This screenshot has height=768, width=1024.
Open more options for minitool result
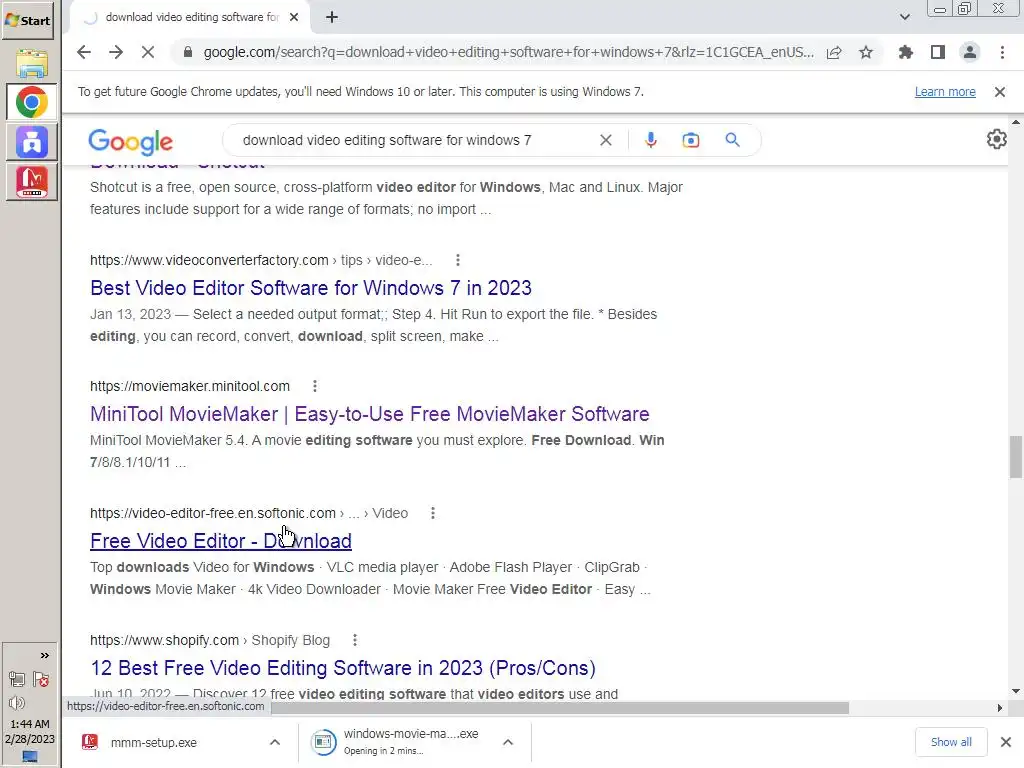click(x=315, y=386)
